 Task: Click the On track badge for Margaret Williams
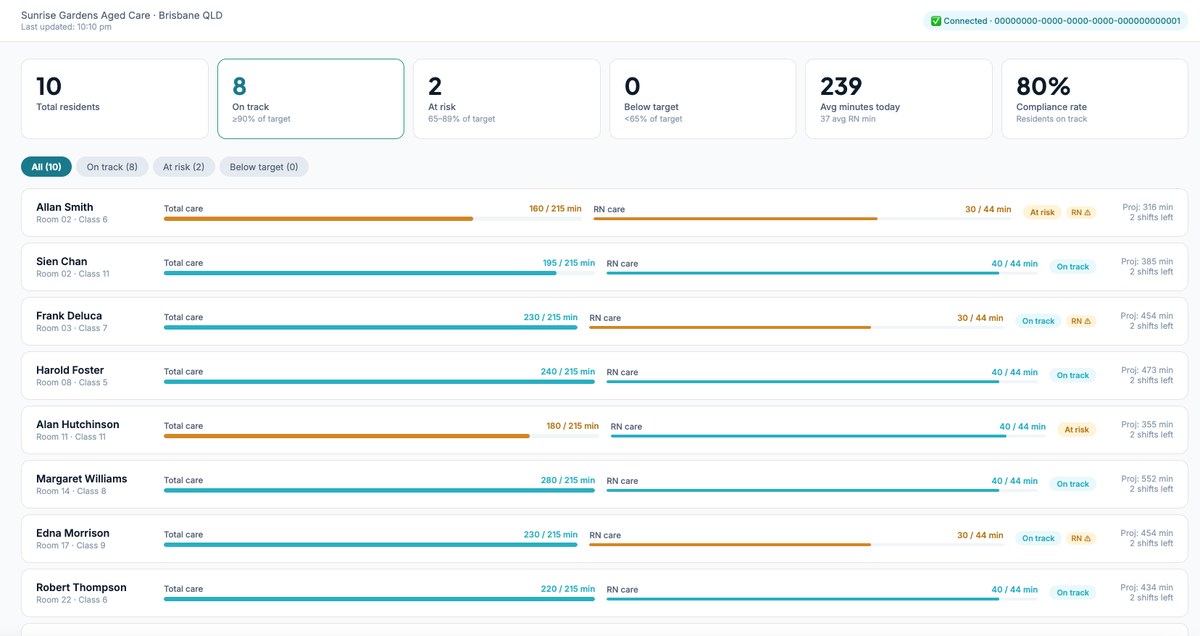pos(1073,484)
